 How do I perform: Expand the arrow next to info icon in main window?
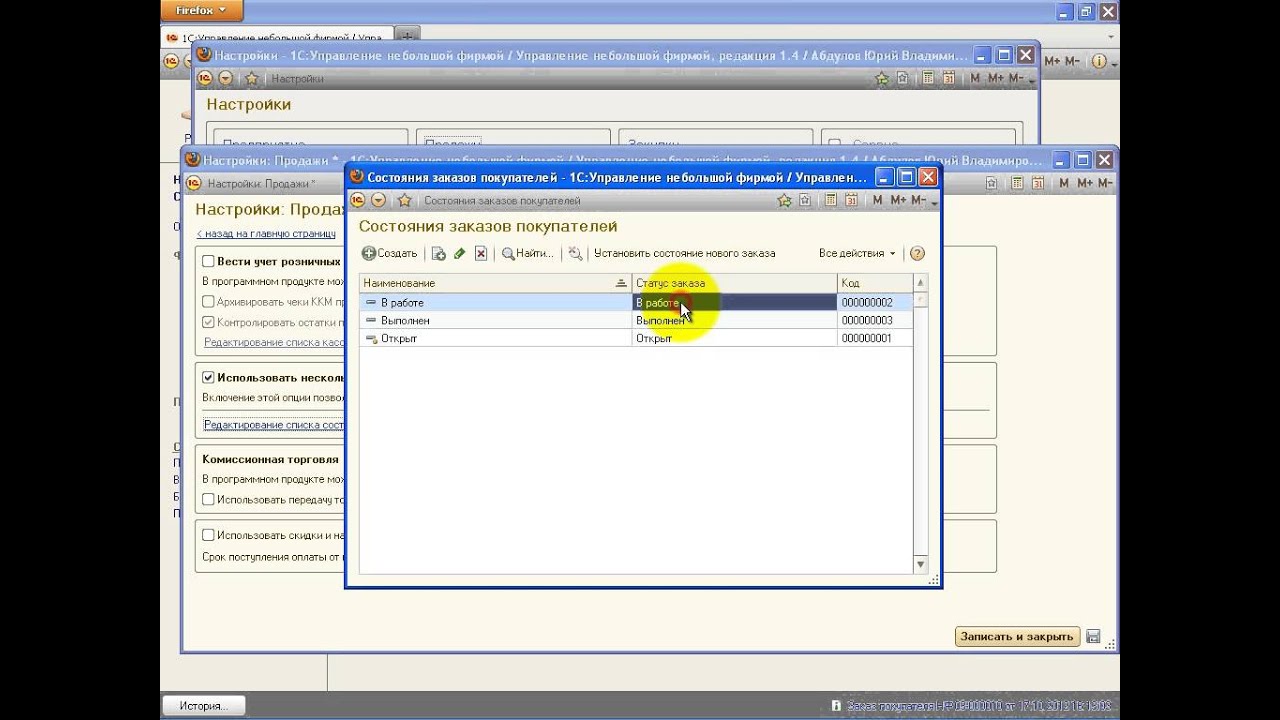click(1114, 63)
